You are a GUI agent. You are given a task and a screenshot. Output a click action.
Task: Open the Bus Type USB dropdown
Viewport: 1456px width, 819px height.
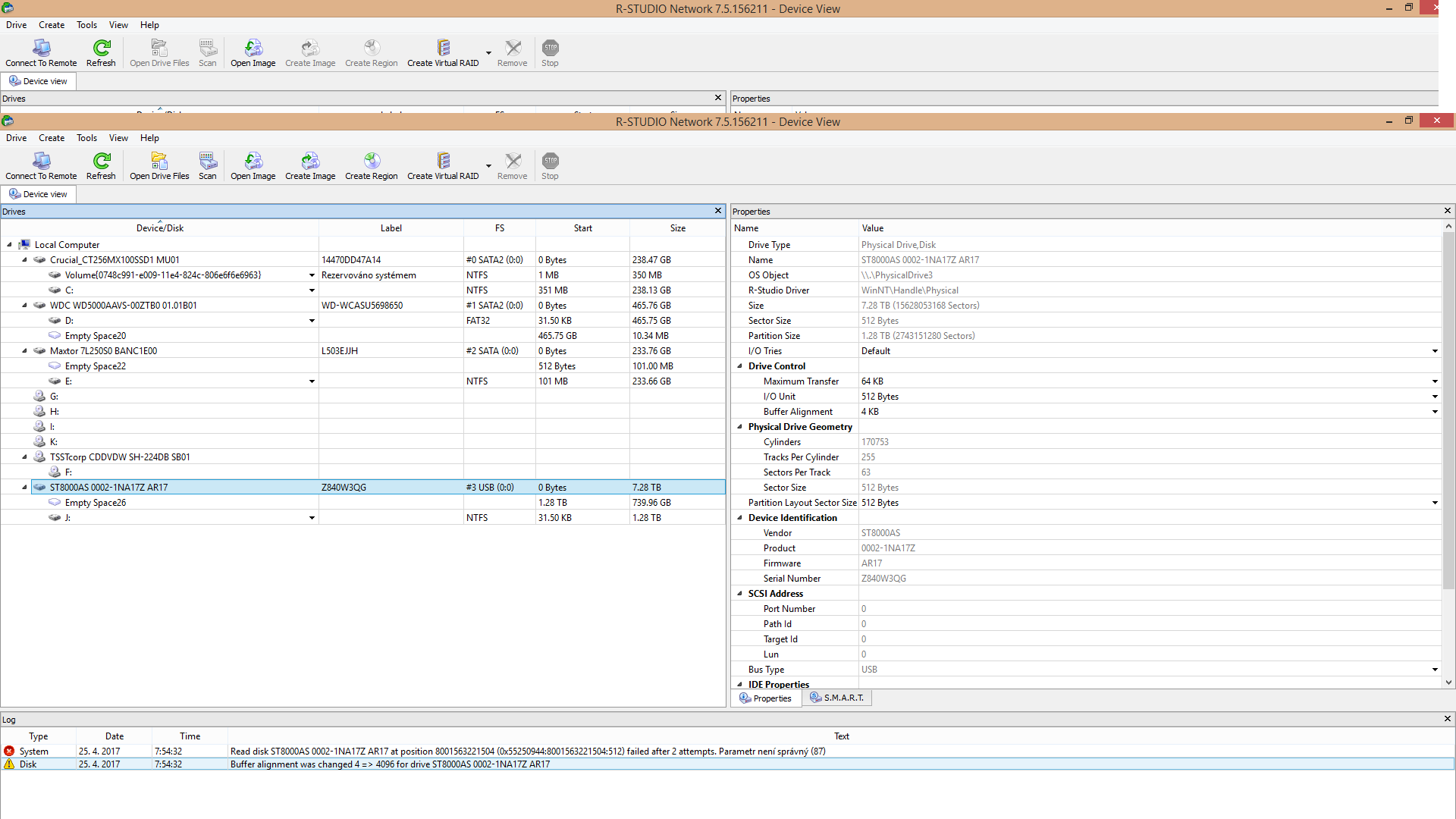[x=1434, y=670]
